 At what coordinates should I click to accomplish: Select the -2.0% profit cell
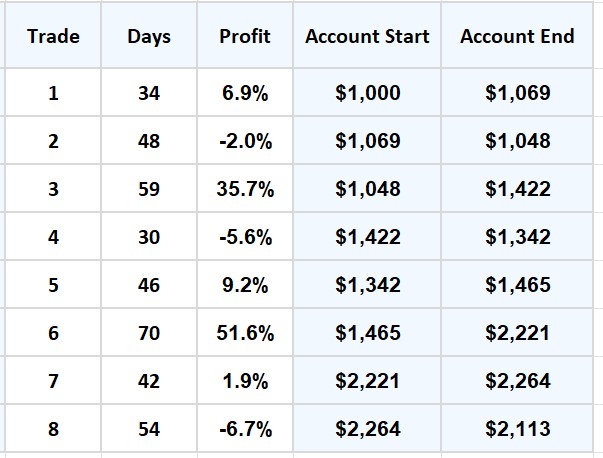click(245, 141)
